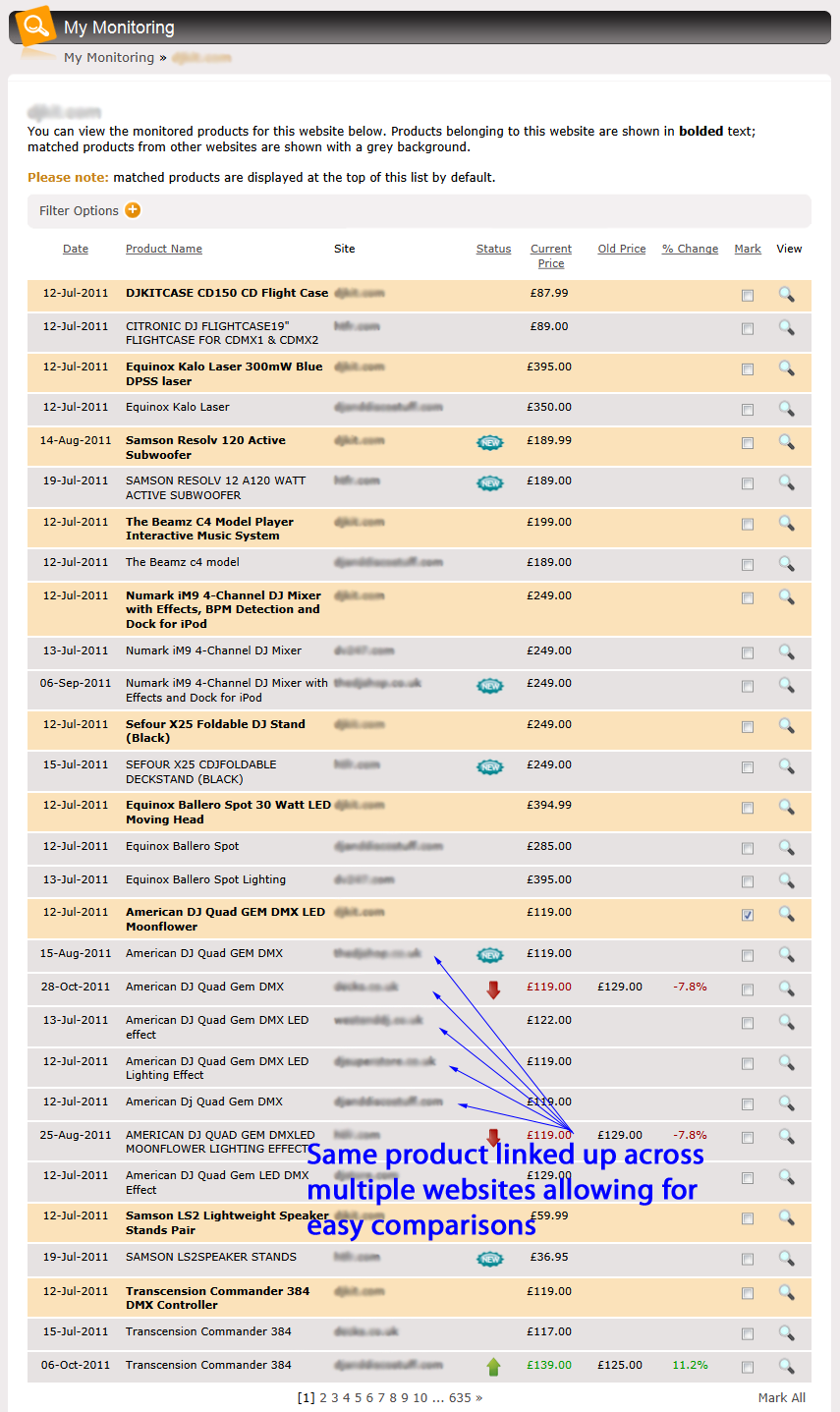Expand Filter Options with plus icon

coord(133,210)
